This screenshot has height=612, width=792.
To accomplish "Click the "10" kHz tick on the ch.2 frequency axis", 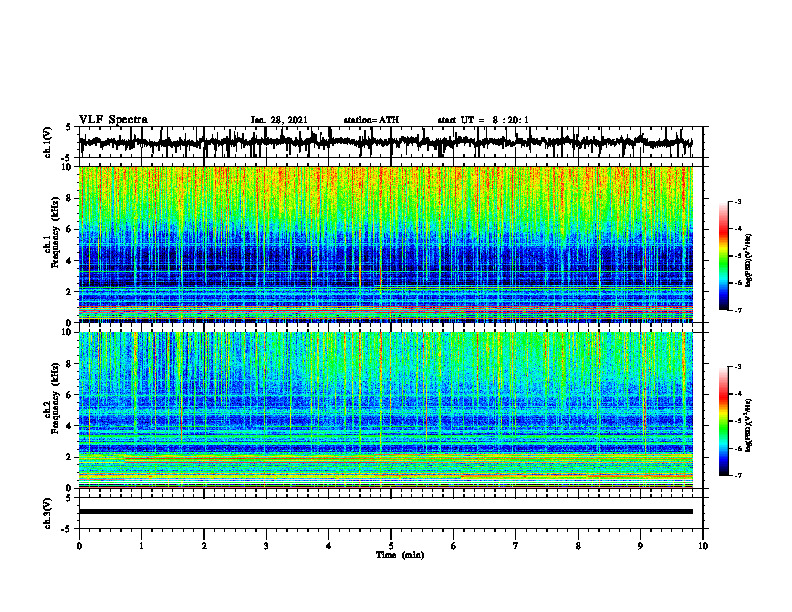I will pos(68,332).
